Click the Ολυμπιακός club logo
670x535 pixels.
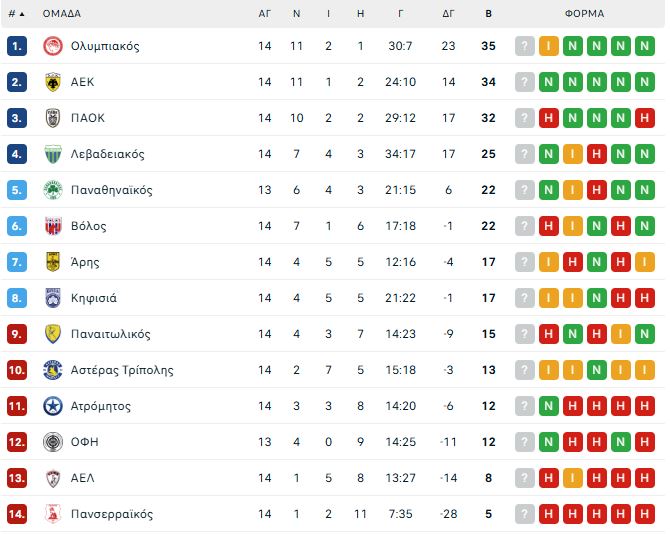53,46
